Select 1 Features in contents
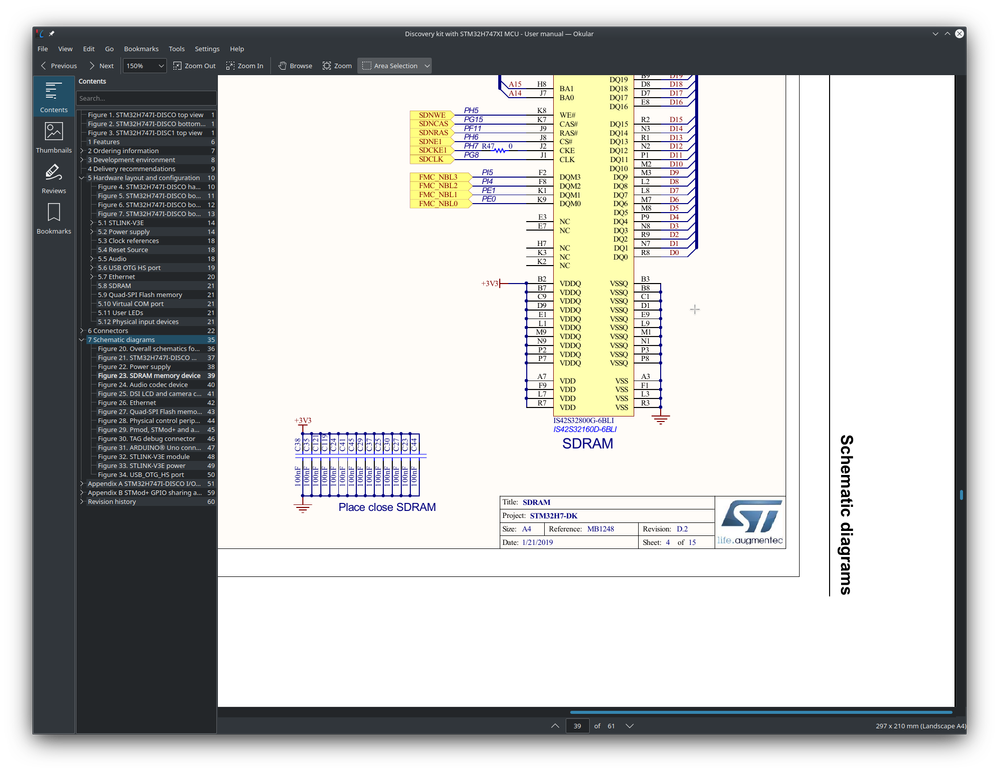Viewport: 999px width, 773px height. [x=146, y=142]
